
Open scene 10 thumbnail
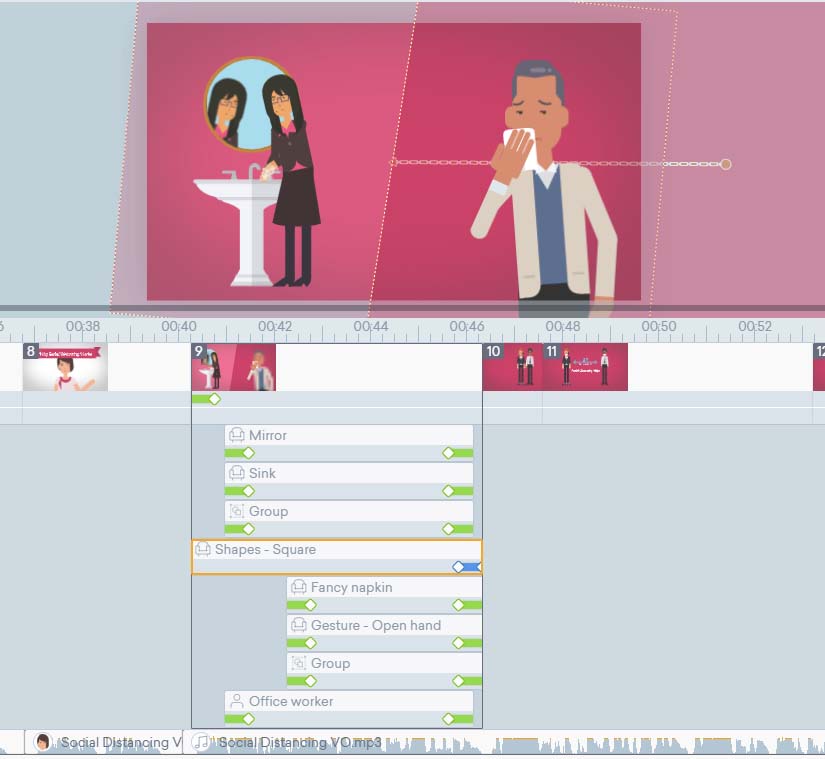coord(512,367)
